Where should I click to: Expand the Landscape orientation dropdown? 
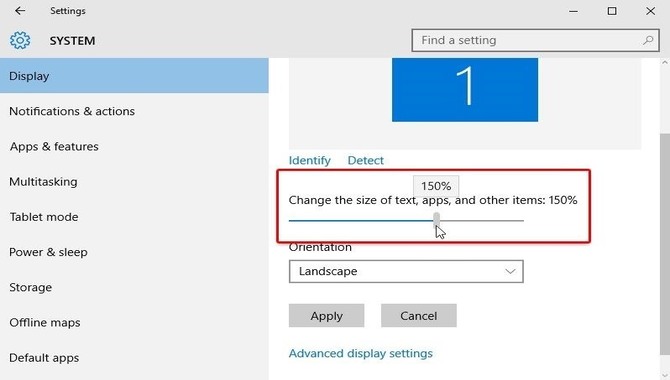[406, 271]
